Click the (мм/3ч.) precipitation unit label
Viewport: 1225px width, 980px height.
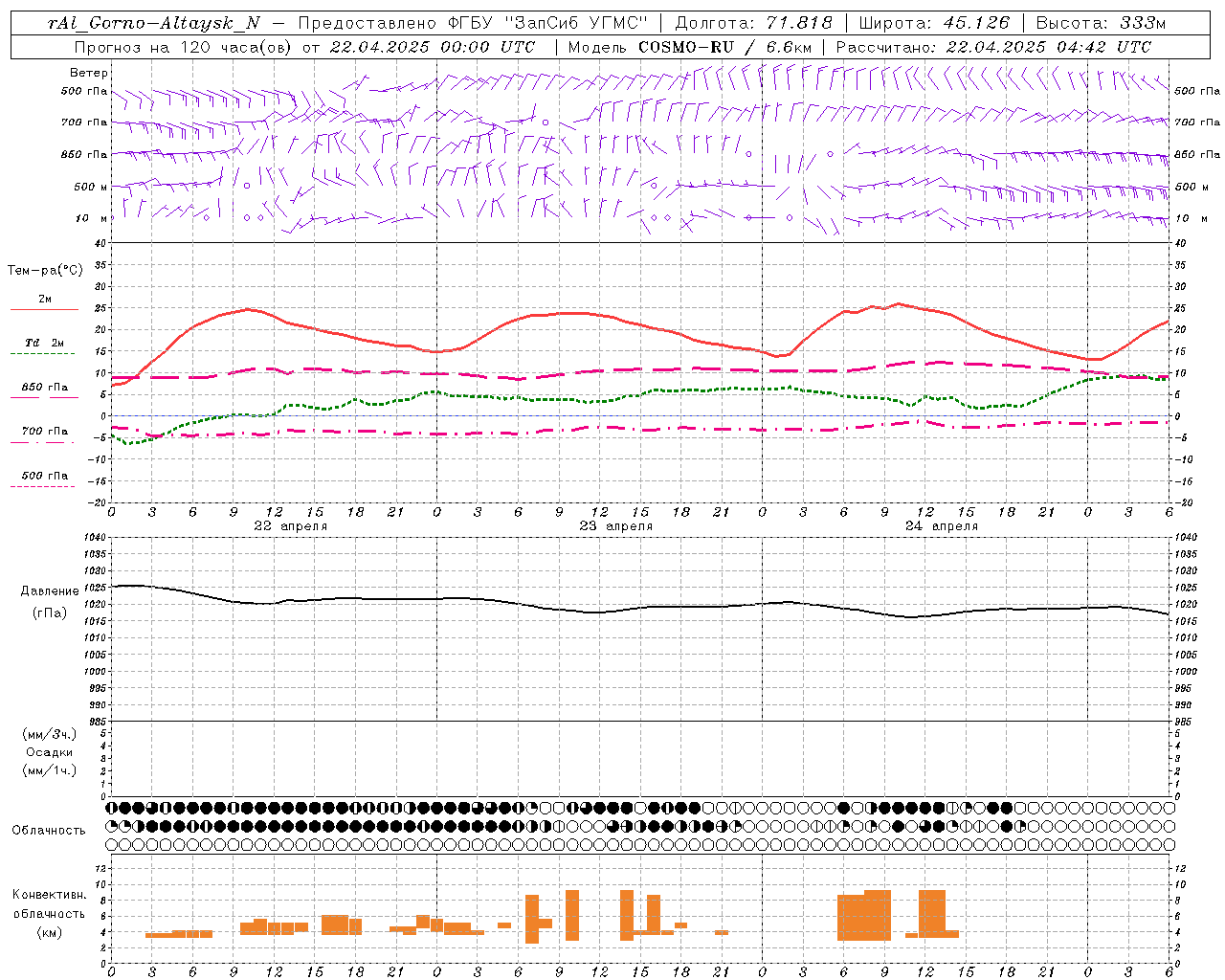pos(50,734)
